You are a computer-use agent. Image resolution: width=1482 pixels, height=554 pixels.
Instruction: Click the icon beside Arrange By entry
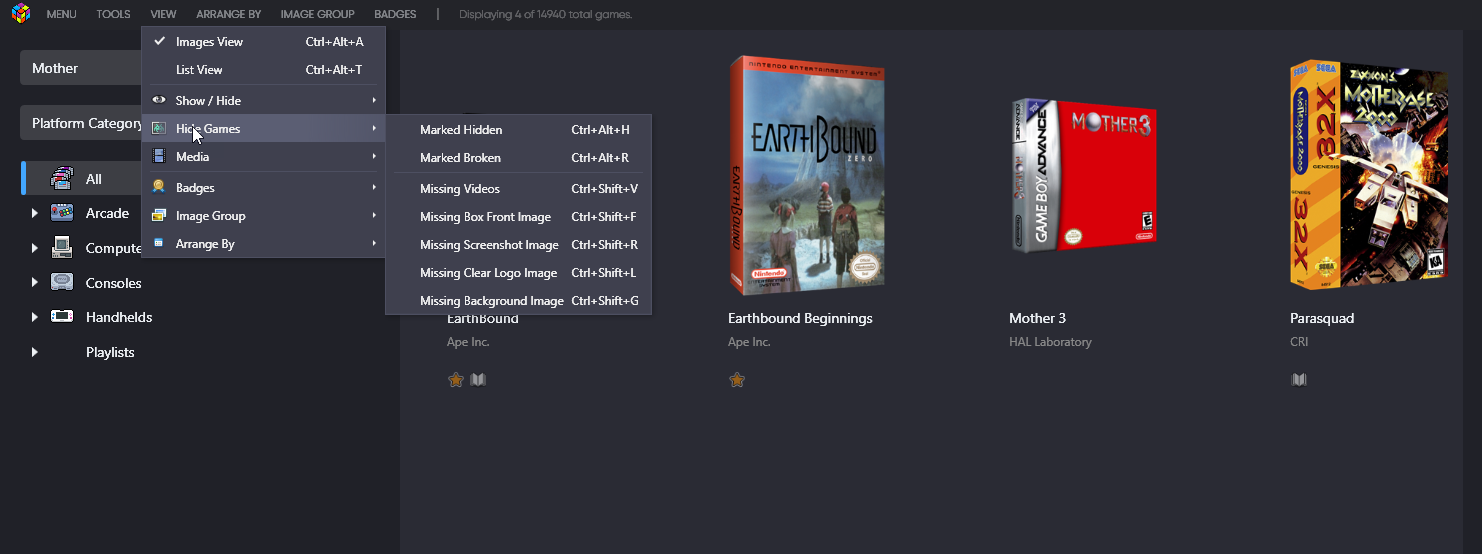point(158,243)
